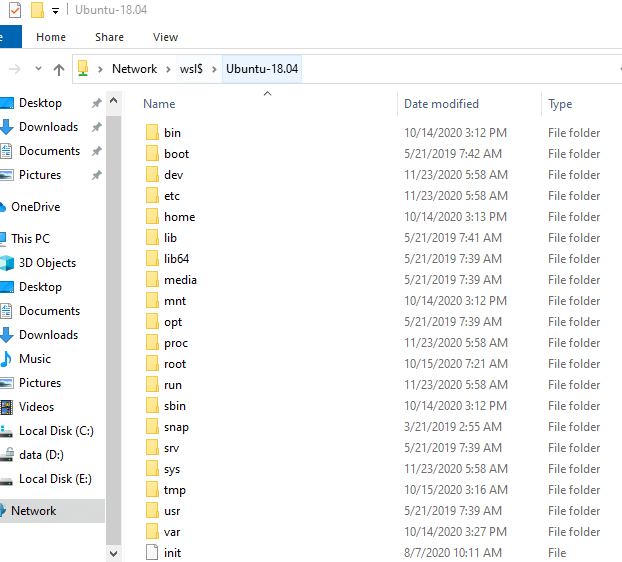Click navigation pane scrollbar down arrow
622x562 pixels.
113,554
